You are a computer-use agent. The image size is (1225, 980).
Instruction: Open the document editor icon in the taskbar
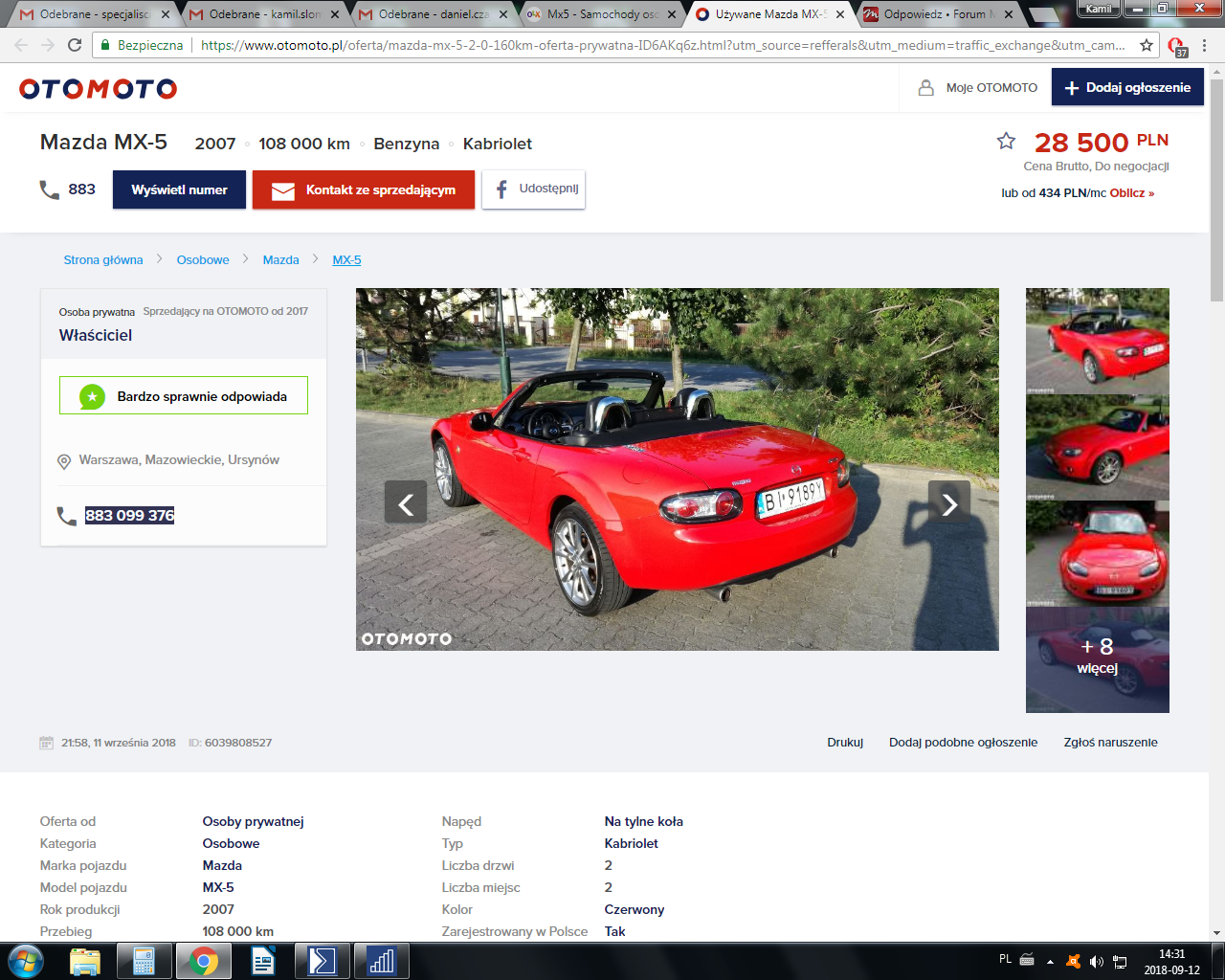[x=262, y=961]
